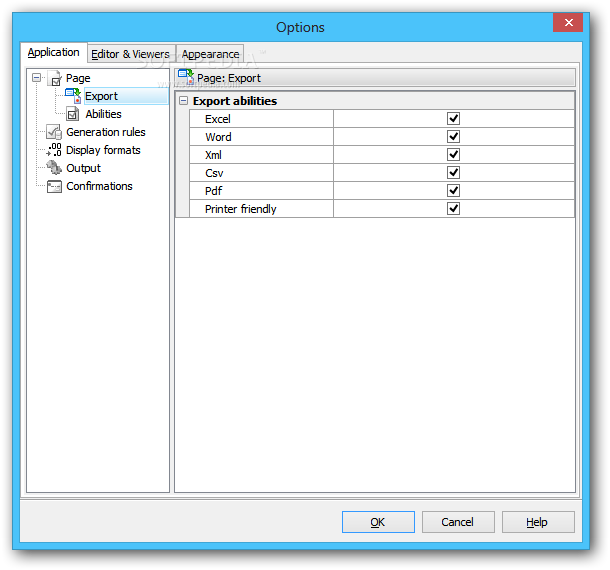
Task: Switch to the Application tab
Action: 53,53
